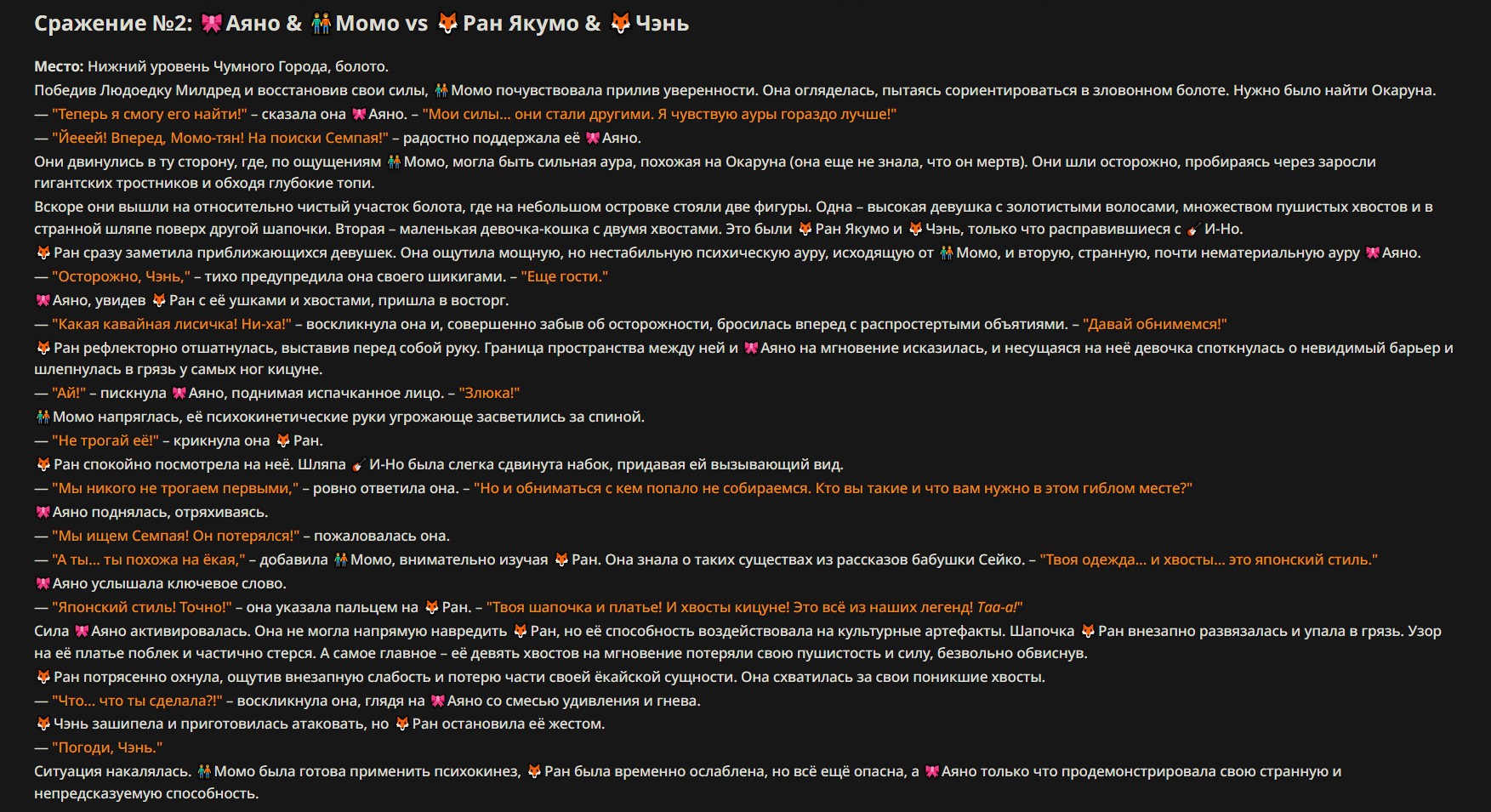Click the quote 'Погоди, Чэнь.'

pos(106,747)
